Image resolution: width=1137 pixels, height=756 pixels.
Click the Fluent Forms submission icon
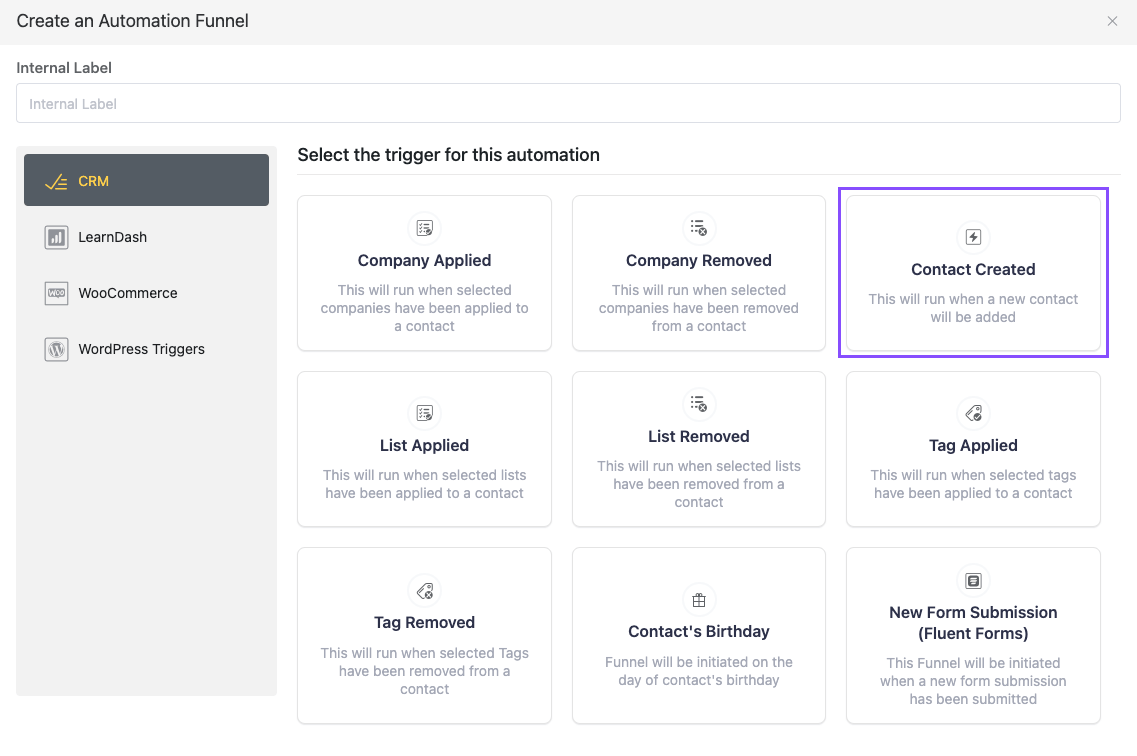pos(973,581)
